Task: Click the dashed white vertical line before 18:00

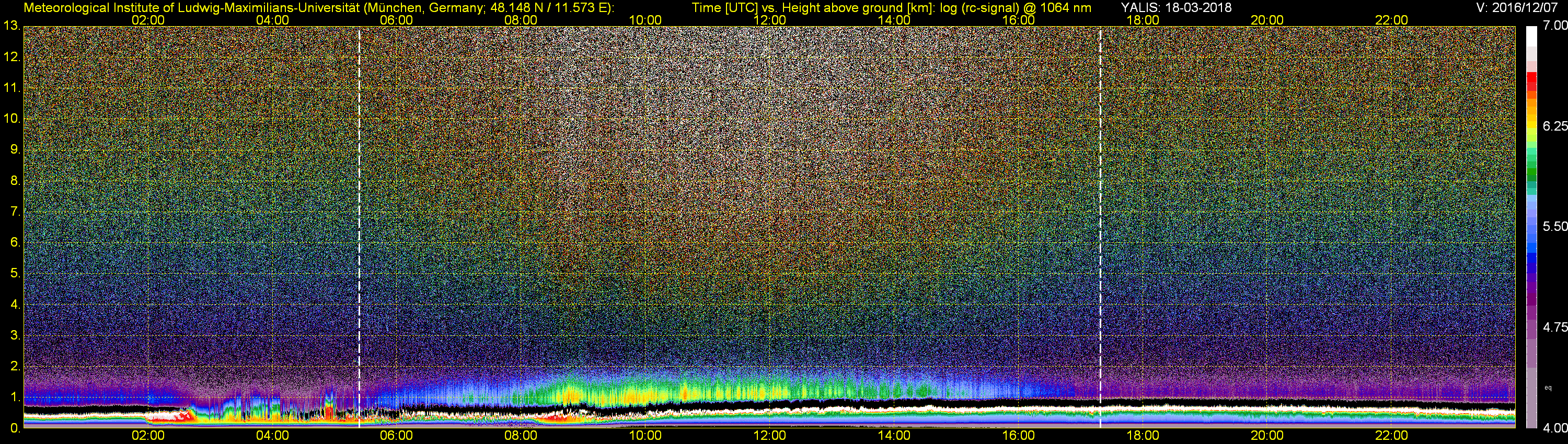Action: (x=1101, y=227)
